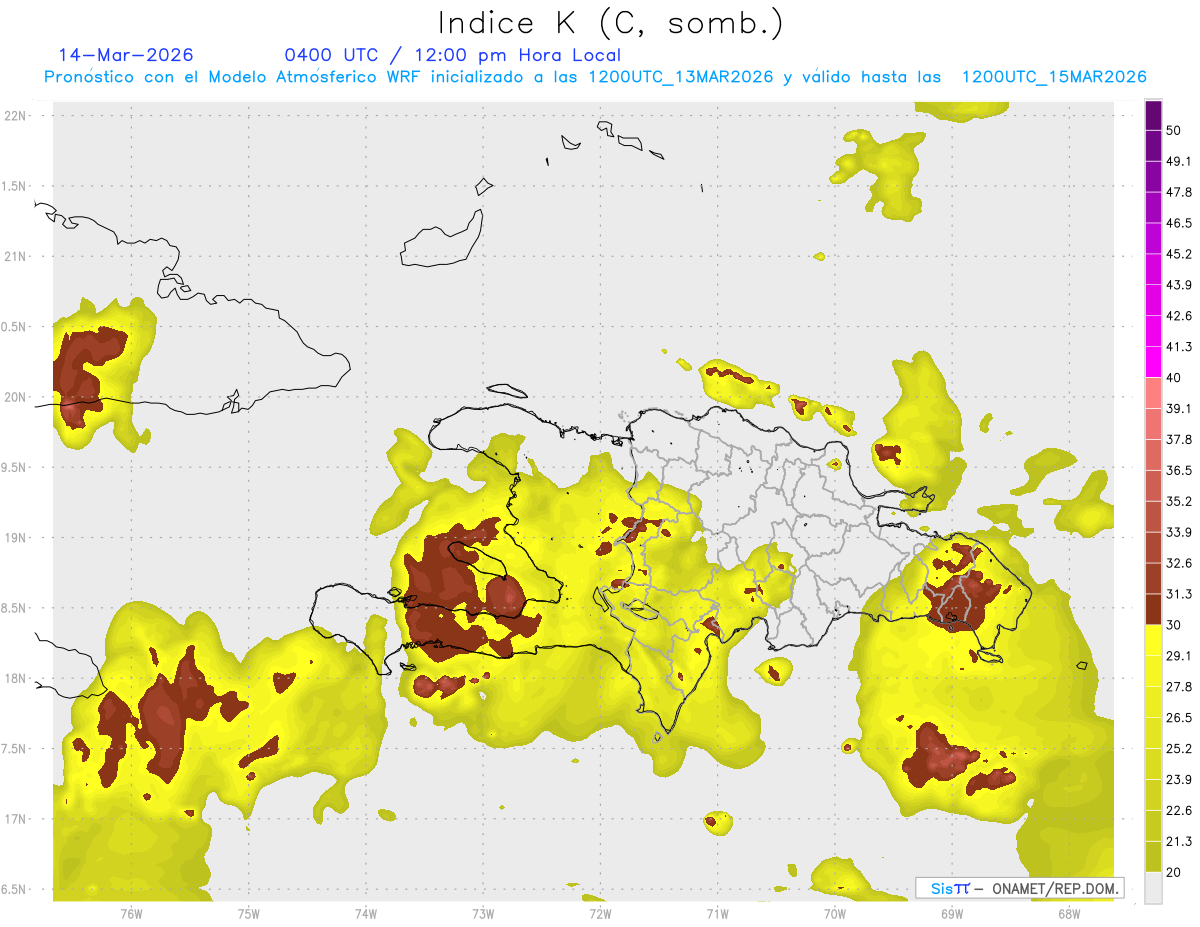Click the '21N' latitude label
The height and width of the screenshot is (927, 1200).
click(x=16, y=257)
